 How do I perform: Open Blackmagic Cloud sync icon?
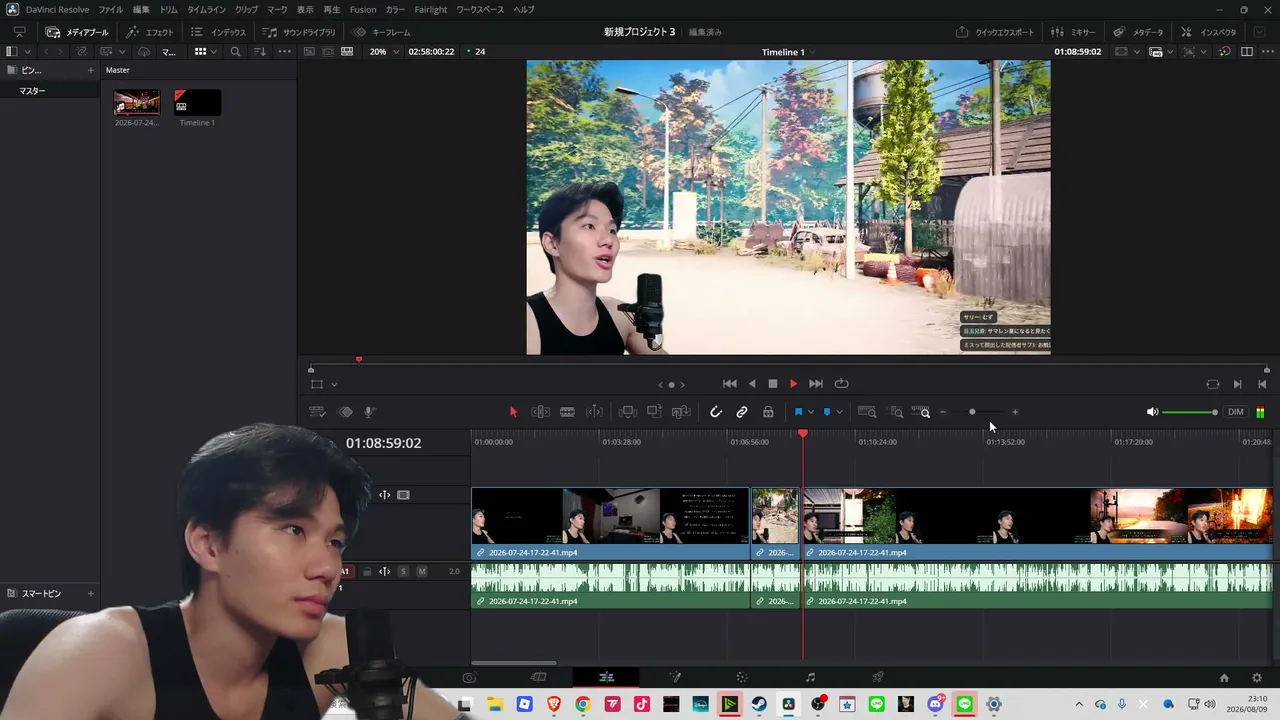tap(144, 52)
